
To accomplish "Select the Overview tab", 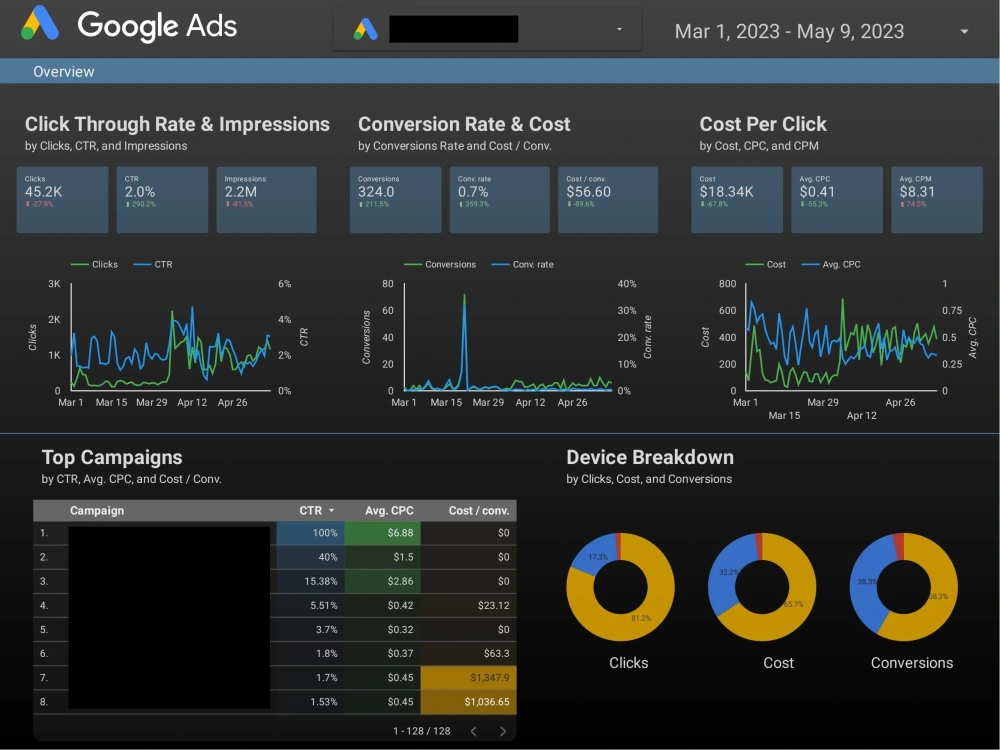I will pyautogui.click(x=64, y=71).
